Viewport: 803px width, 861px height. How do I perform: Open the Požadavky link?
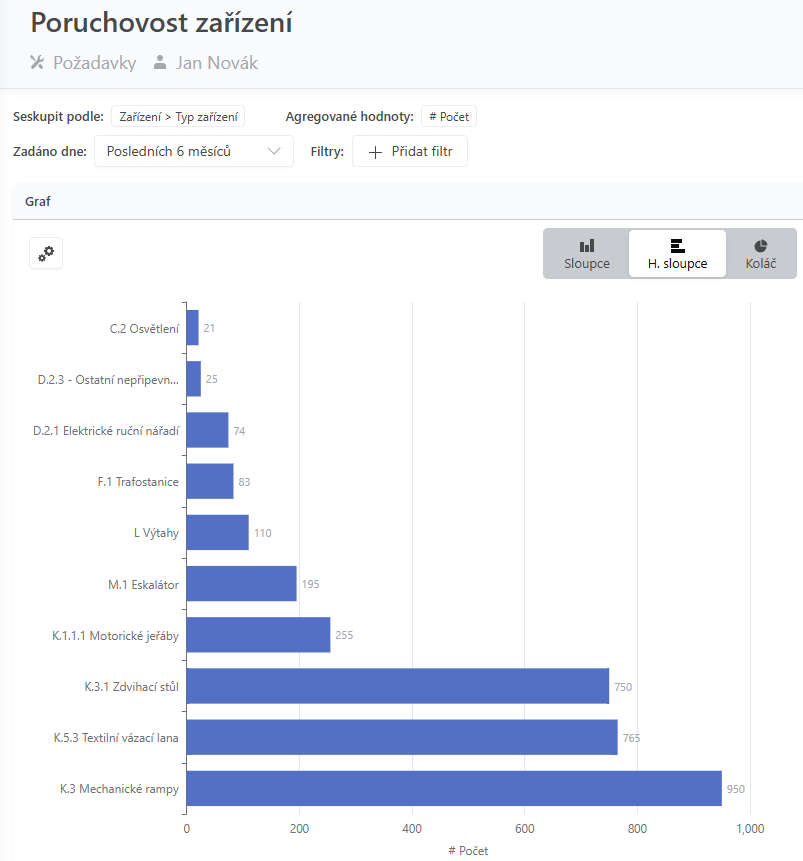point(94,63)
